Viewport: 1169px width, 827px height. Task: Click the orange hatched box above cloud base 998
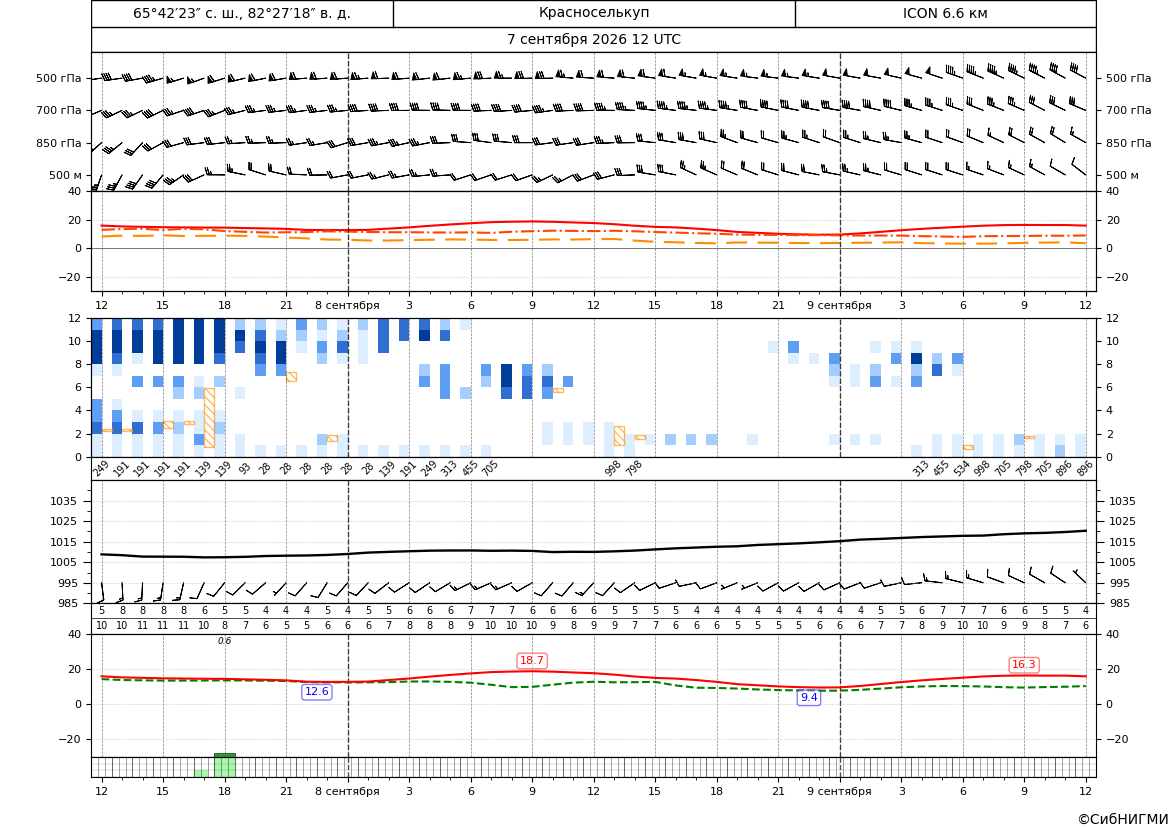pyautogui.click(x=619, y=436)
